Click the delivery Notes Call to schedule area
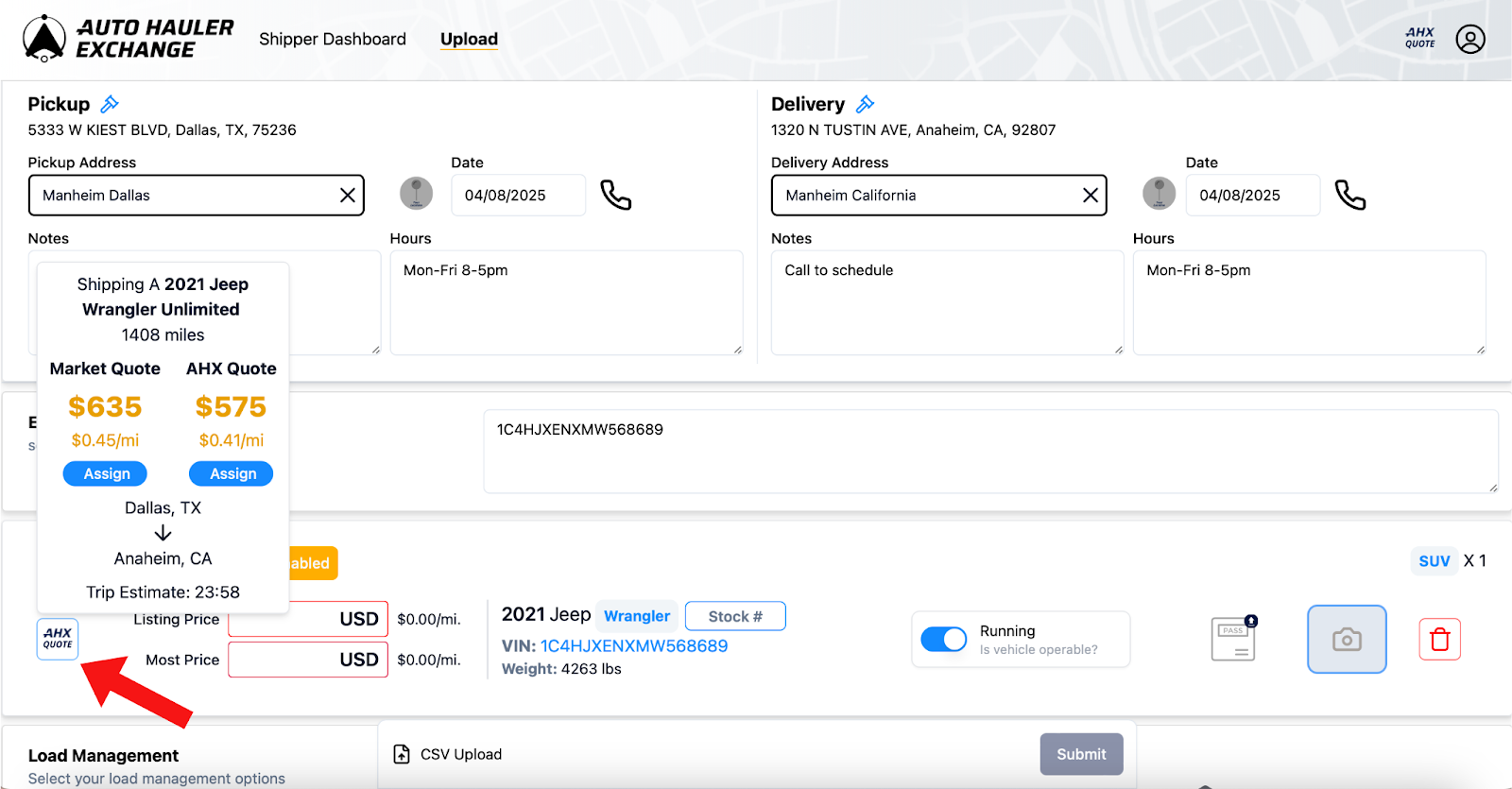This screenshot has height=789, width=1512. [948, 302]
